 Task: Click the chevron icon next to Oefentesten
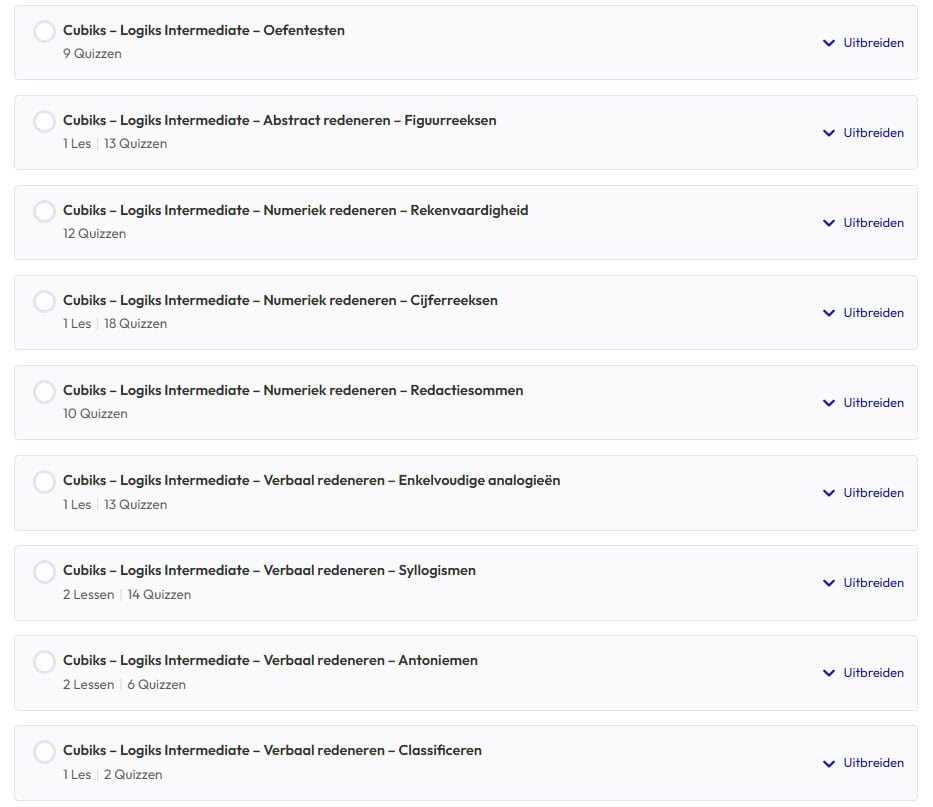(x=828, y=43)
